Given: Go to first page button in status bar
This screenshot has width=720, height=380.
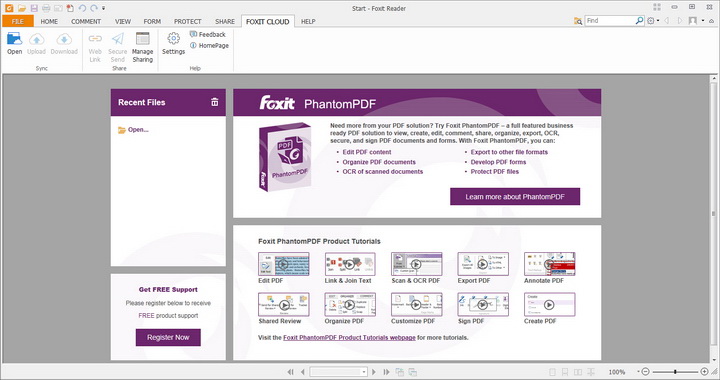Looking at the screenshot, I should (x=290, y=372).
